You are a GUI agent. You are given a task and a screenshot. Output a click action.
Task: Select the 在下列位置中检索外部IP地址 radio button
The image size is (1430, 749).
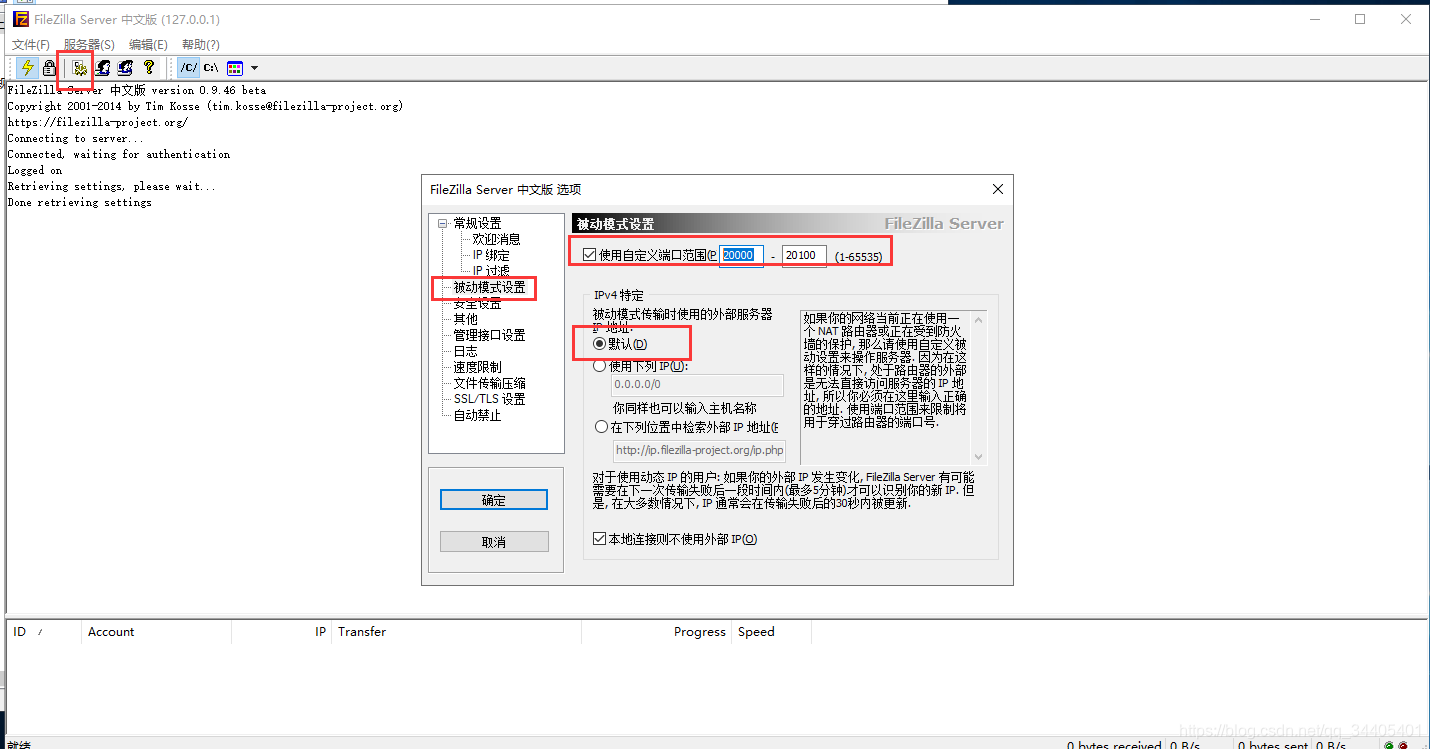[600, 427]
